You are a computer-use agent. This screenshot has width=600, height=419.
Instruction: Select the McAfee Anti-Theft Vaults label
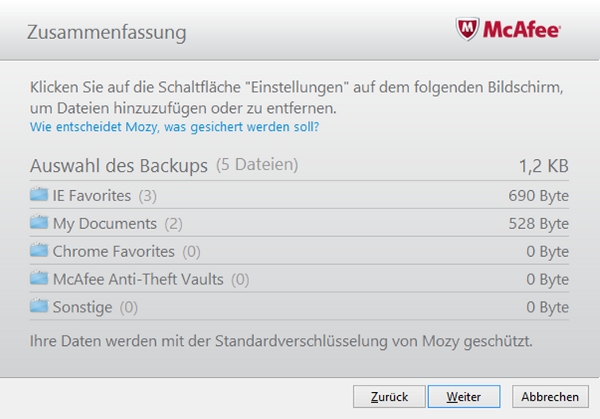click(x=138, y=279)
